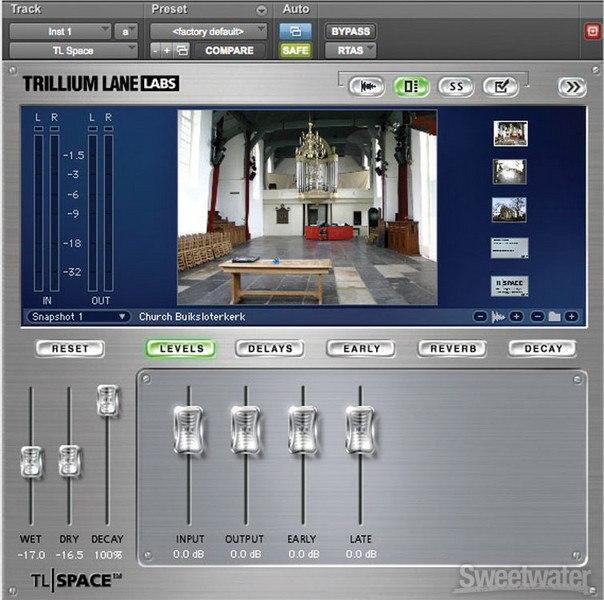Click minus button left of folder icon
The image size is (604, 600).
[x=537, y=317]
